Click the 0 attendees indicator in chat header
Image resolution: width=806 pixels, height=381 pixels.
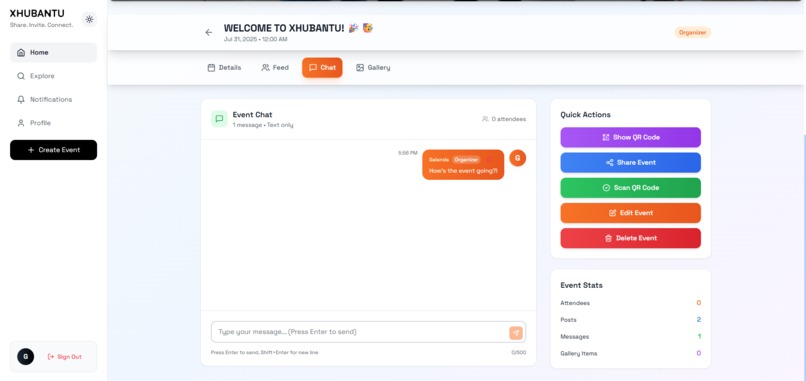pos(504,119)
